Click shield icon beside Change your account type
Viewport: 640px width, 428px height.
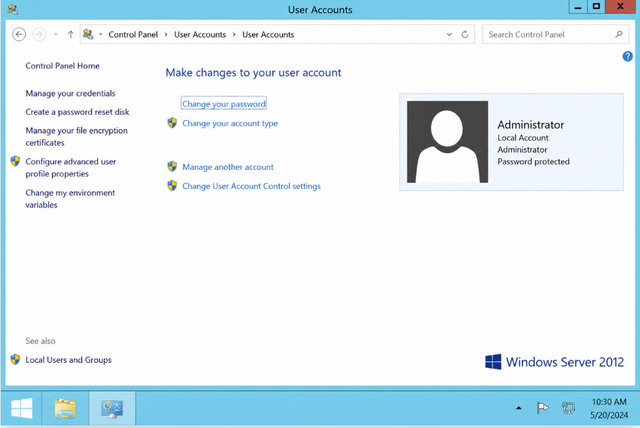pos(172,123)
